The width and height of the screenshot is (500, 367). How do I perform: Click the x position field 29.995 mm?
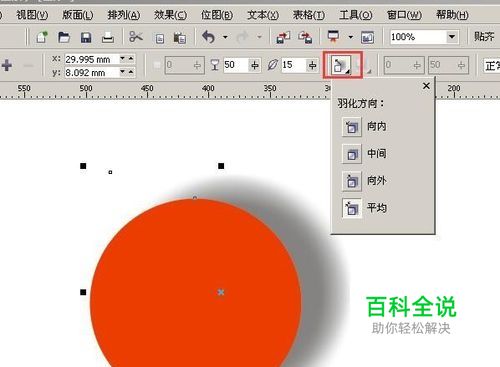coord(92,59)
